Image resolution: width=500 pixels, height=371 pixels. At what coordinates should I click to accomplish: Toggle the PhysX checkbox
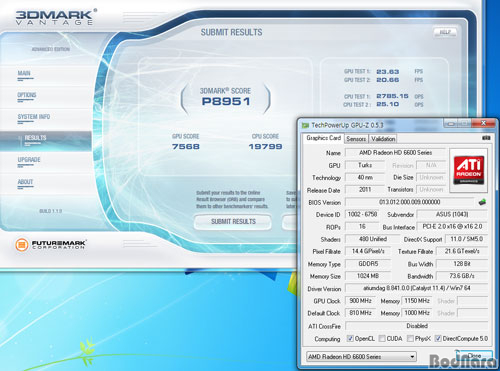click(x=410, y=338)
